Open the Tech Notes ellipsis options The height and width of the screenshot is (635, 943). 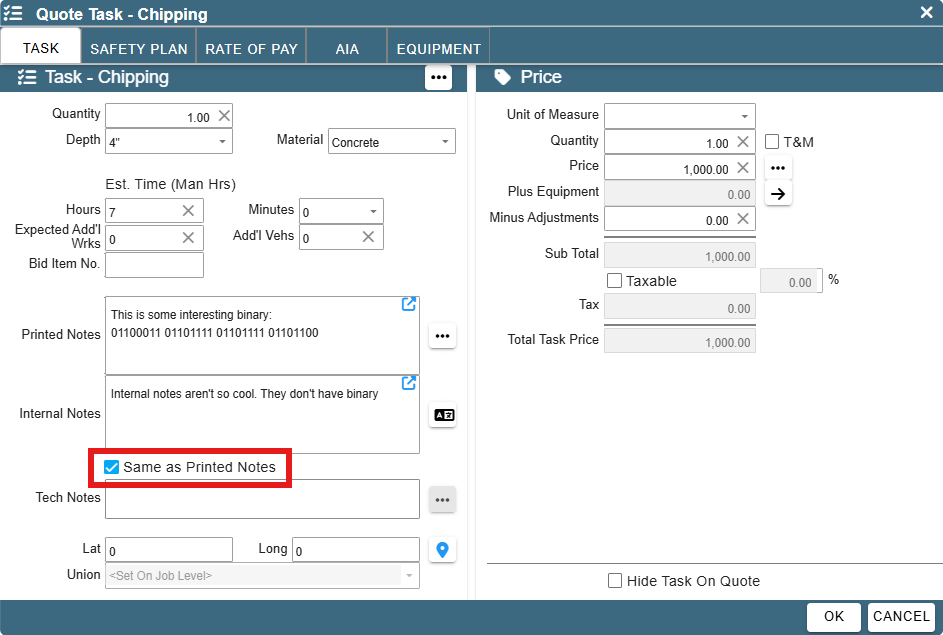[443, 500]
